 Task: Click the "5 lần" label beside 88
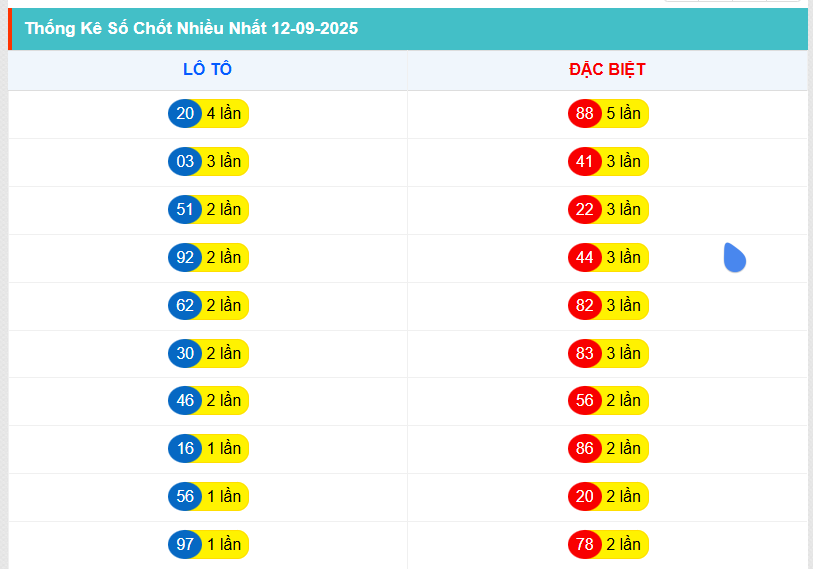point(624,114)
